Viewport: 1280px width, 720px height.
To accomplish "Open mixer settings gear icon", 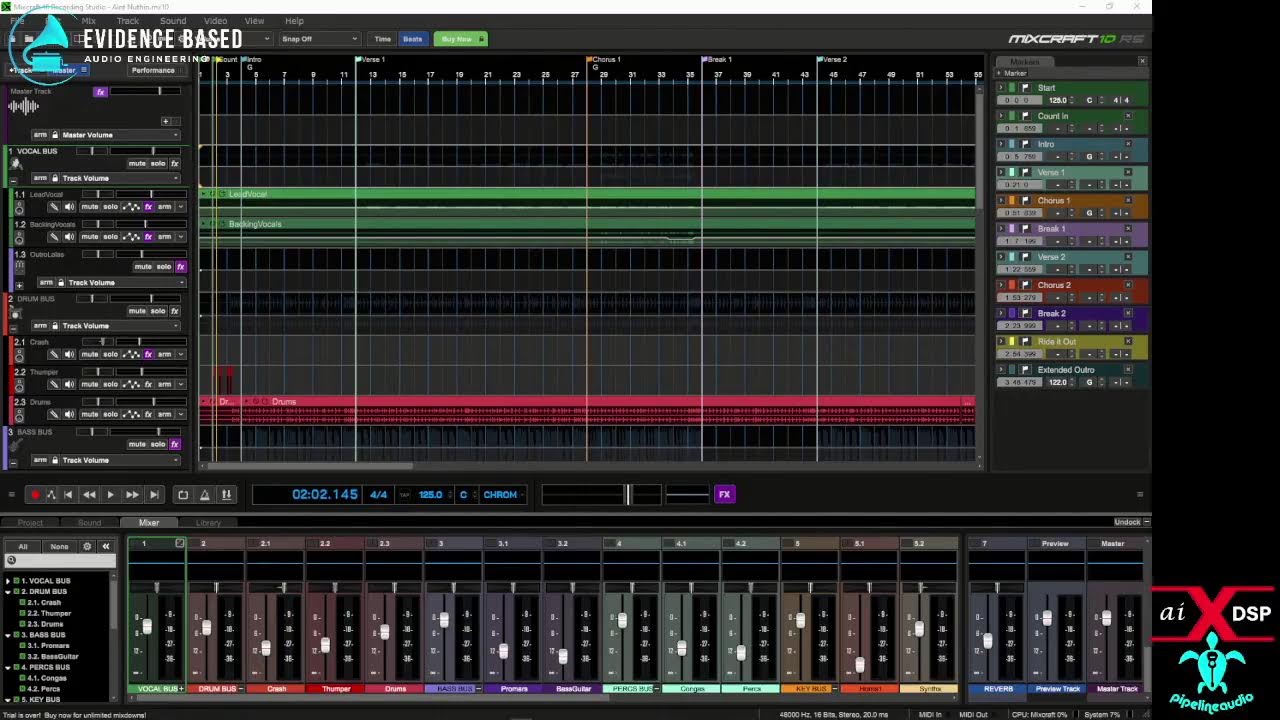I will point(87,546).
